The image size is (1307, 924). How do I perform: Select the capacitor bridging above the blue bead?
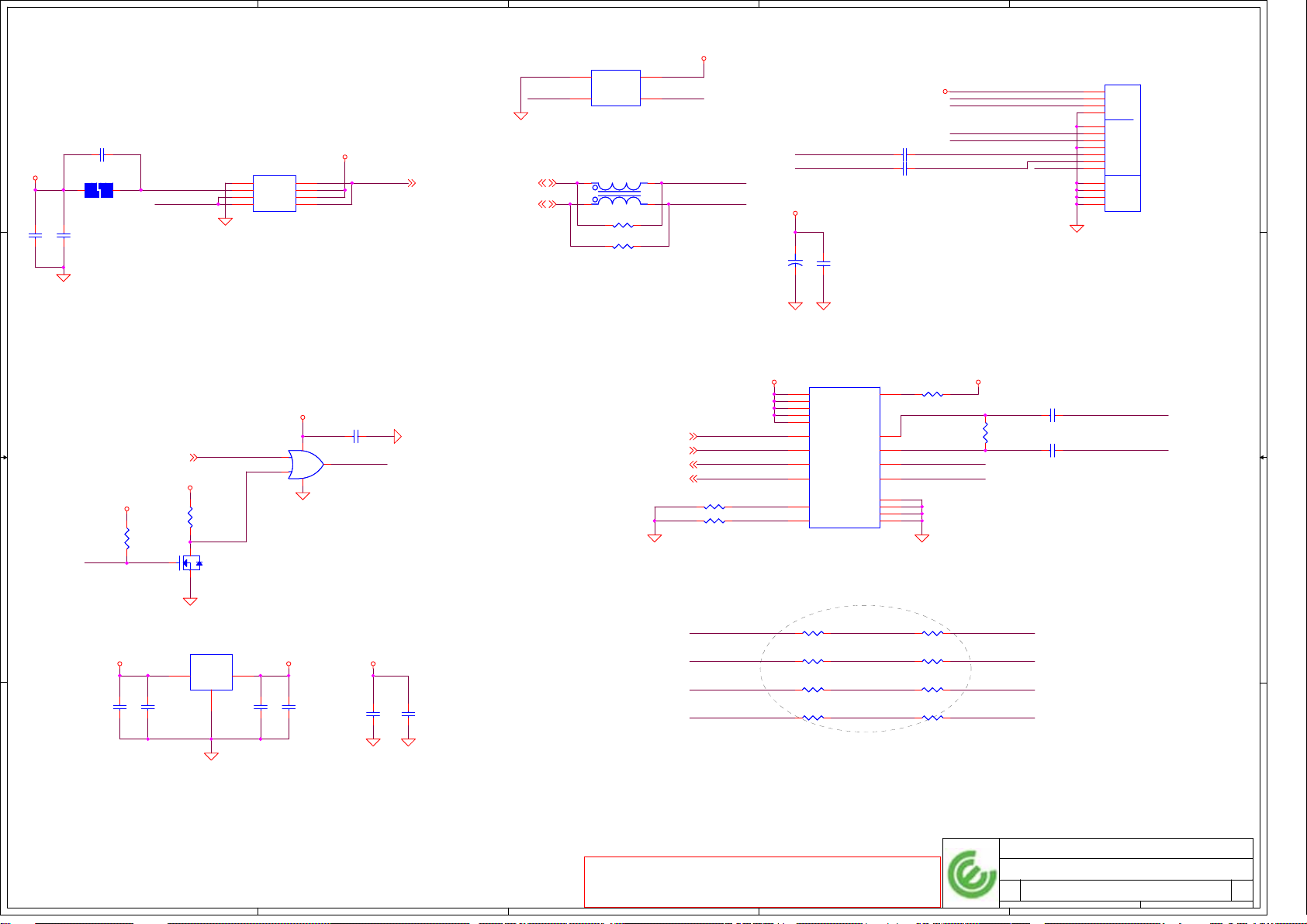[102, 155]
